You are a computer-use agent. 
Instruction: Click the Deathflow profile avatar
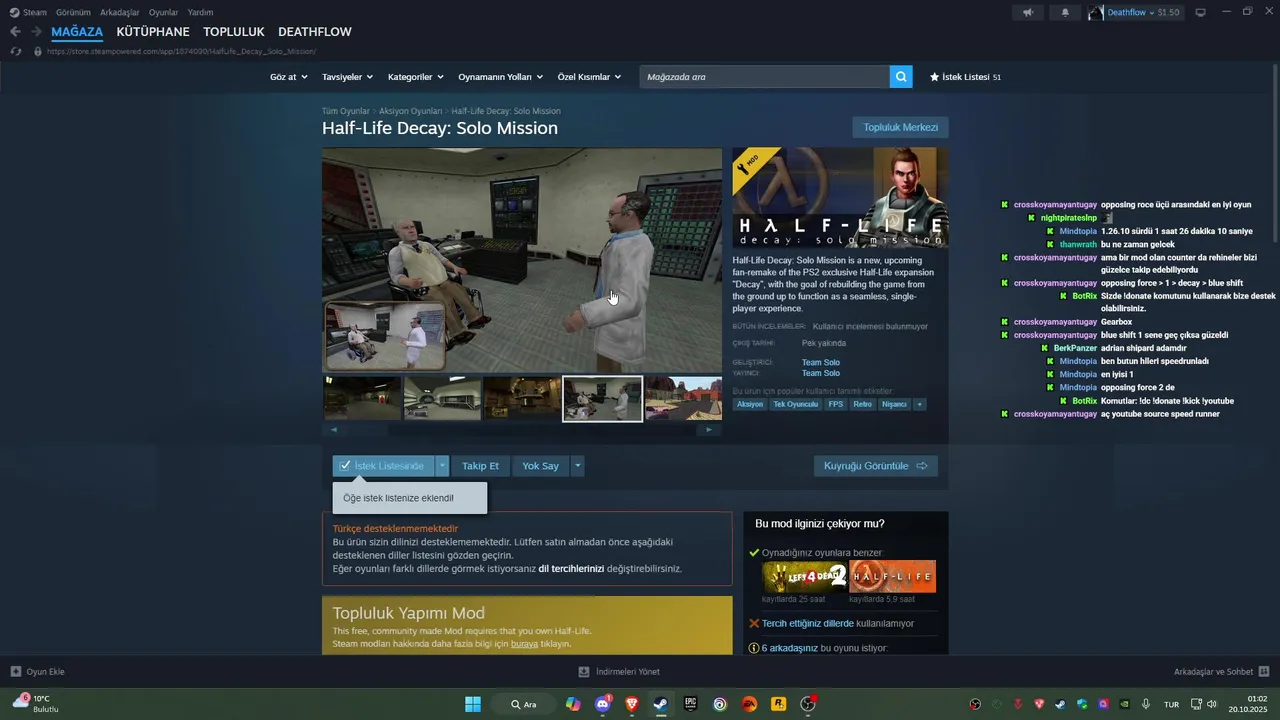[1096, 12]
